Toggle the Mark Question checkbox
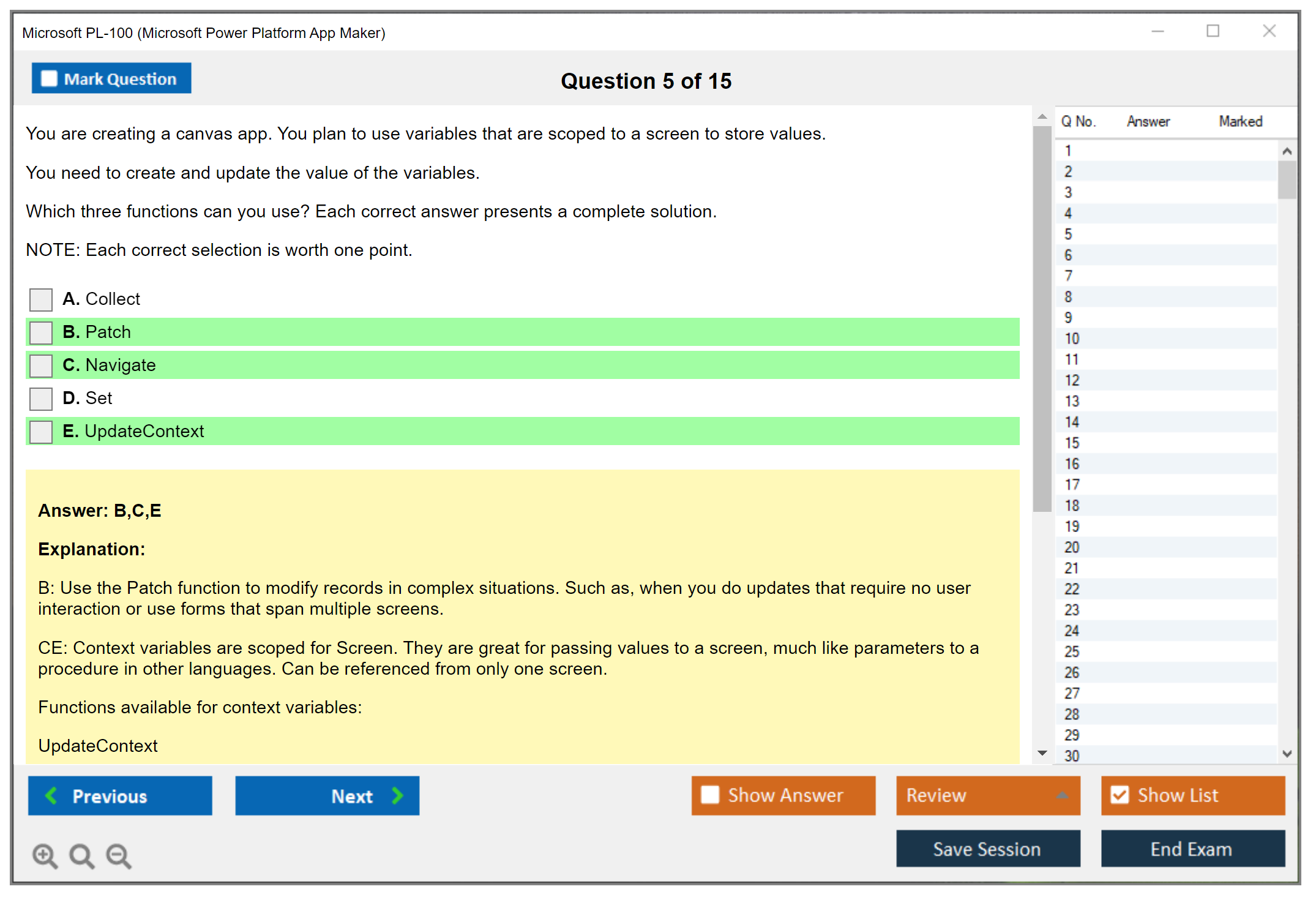The image size is (1316, 900). click(49, 78)
